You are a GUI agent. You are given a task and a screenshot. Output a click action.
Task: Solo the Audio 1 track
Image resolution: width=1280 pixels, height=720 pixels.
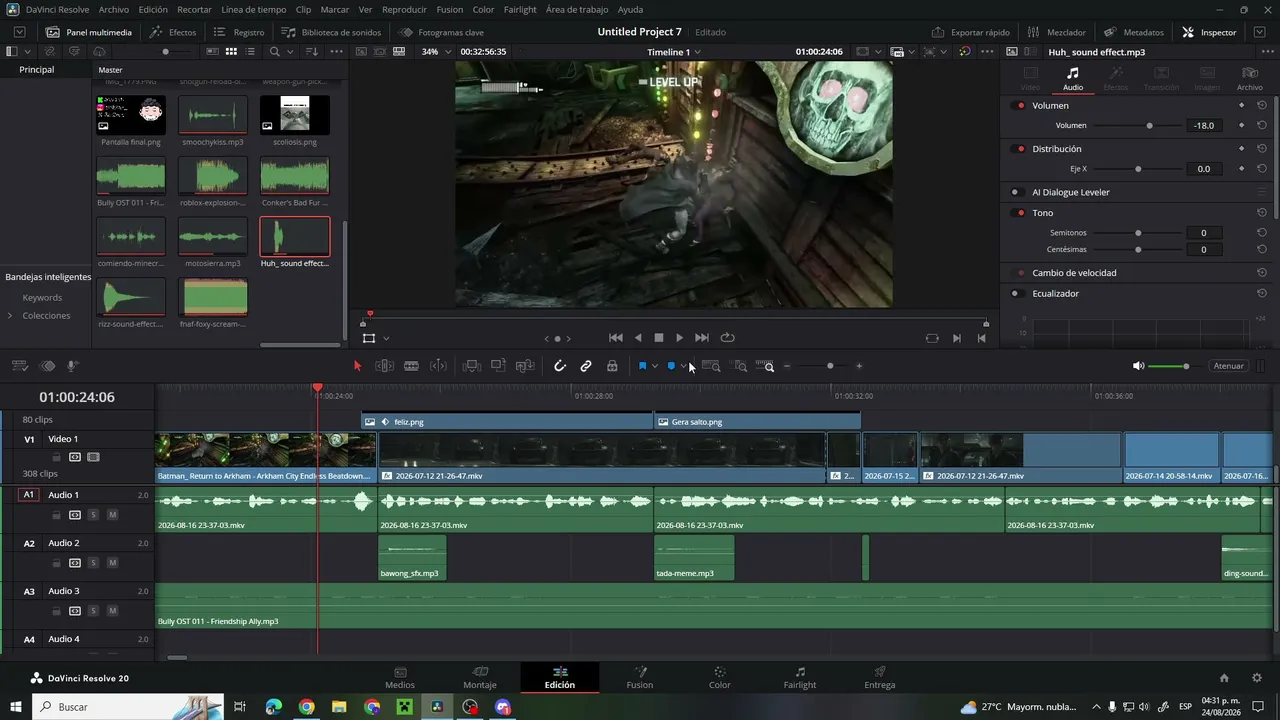pyautogui.click(x=94, y=515)
